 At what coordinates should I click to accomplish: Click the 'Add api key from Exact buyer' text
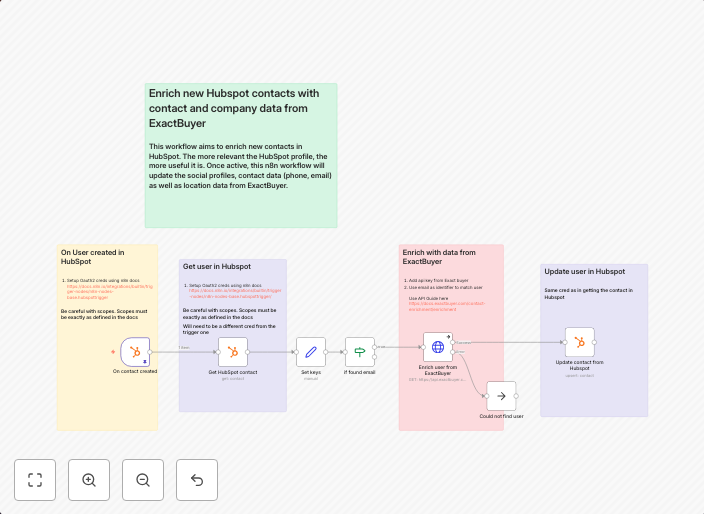click(x=439, y=280)
